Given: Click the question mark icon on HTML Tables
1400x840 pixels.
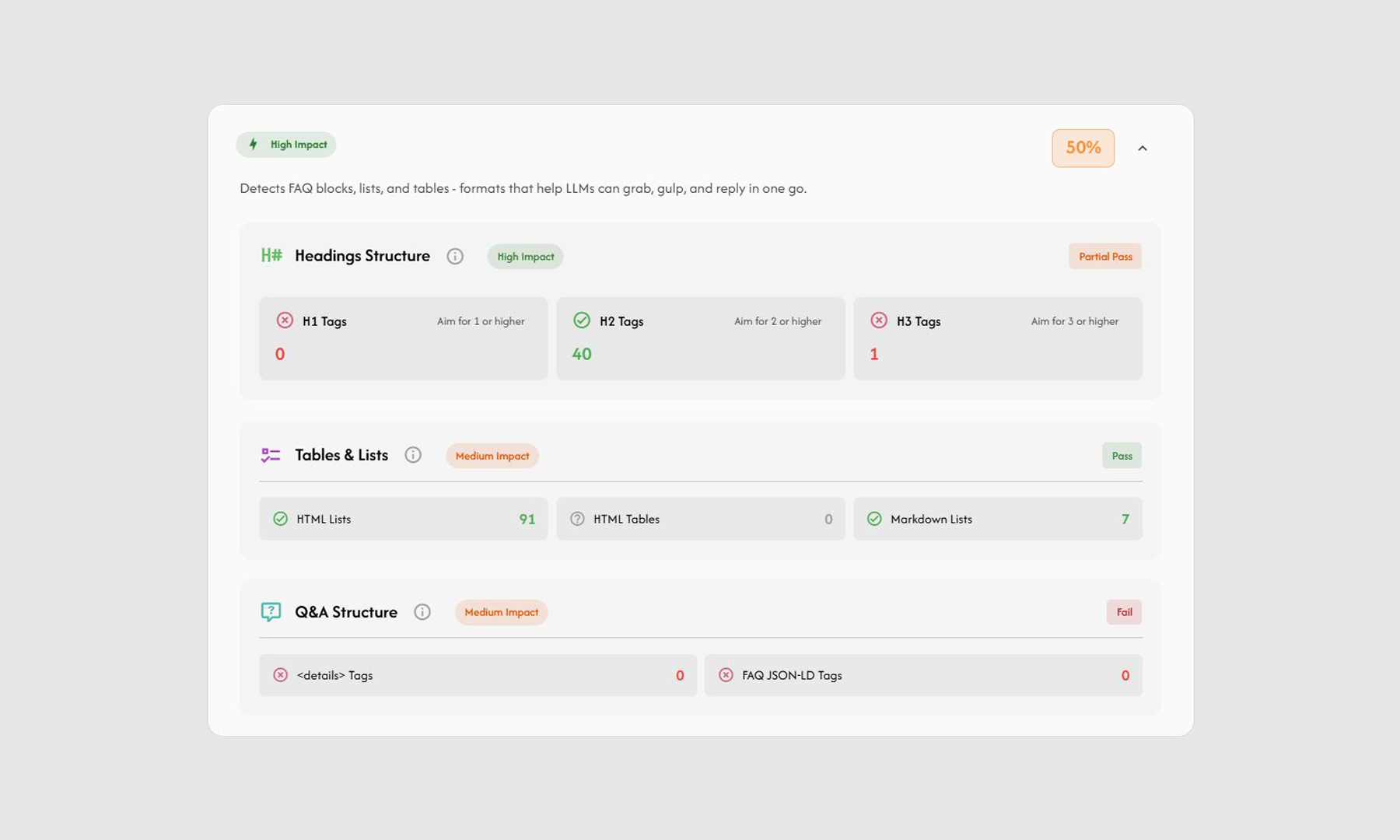Looking at the screenshot, I should [577, 519].
